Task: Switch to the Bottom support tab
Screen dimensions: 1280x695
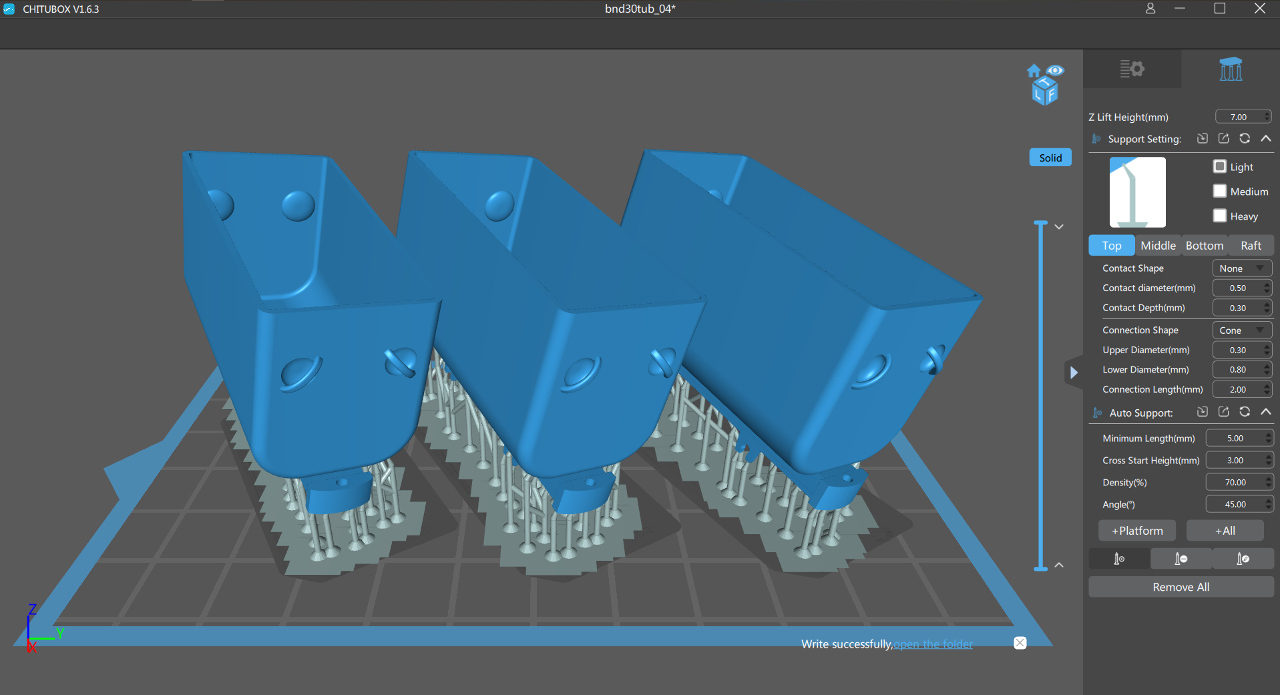Action: pyautogui.click(x=1204, y=245)
